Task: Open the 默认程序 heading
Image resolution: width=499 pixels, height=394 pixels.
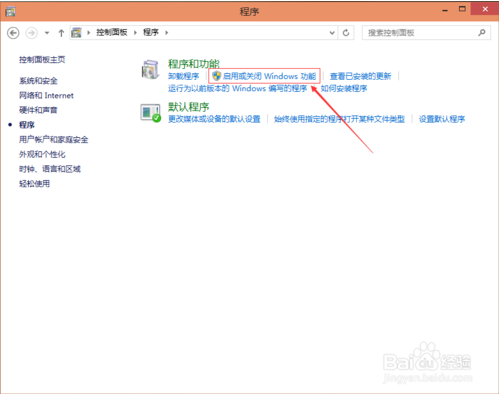Action: click(x=188, y=107)
